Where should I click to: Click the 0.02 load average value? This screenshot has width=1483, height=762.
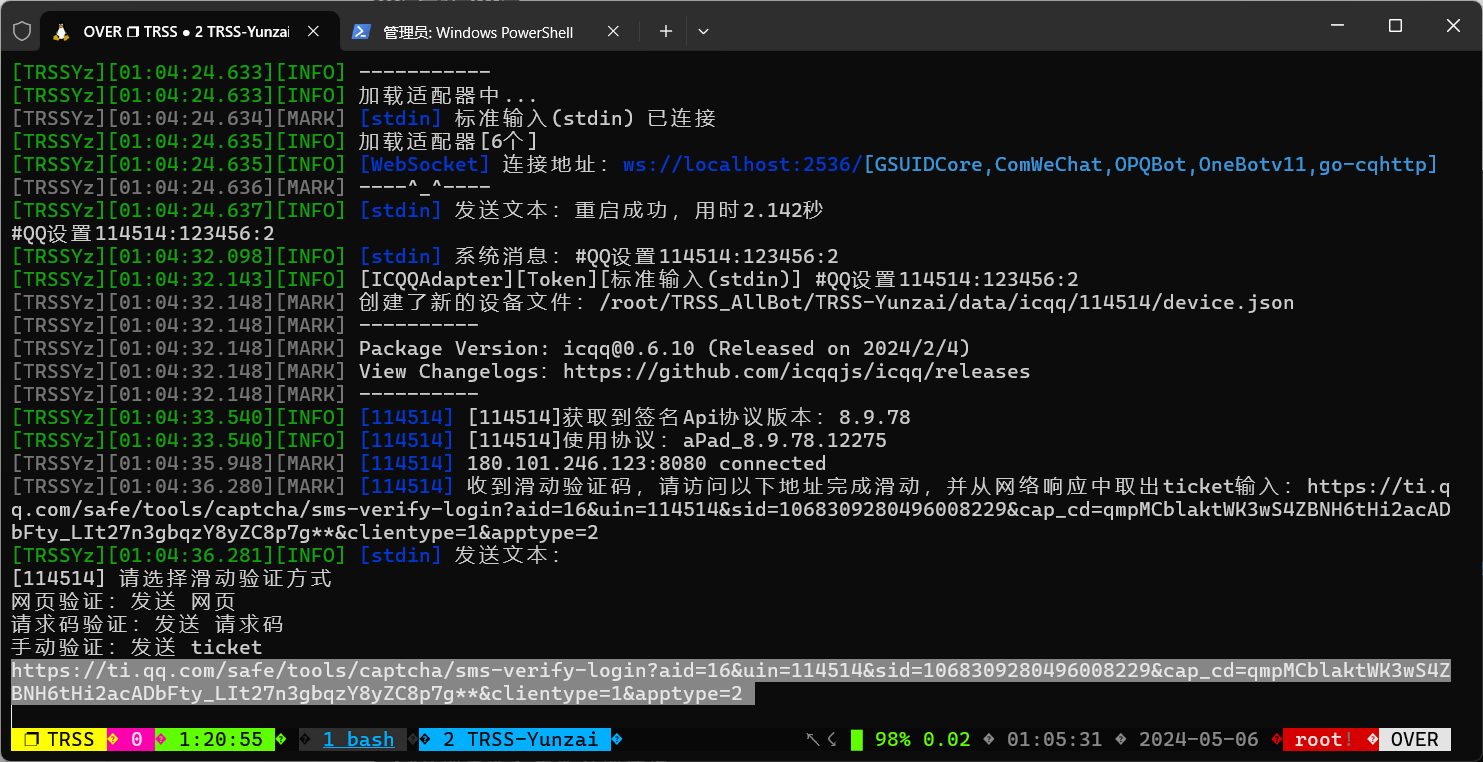[x=946, y=739]
